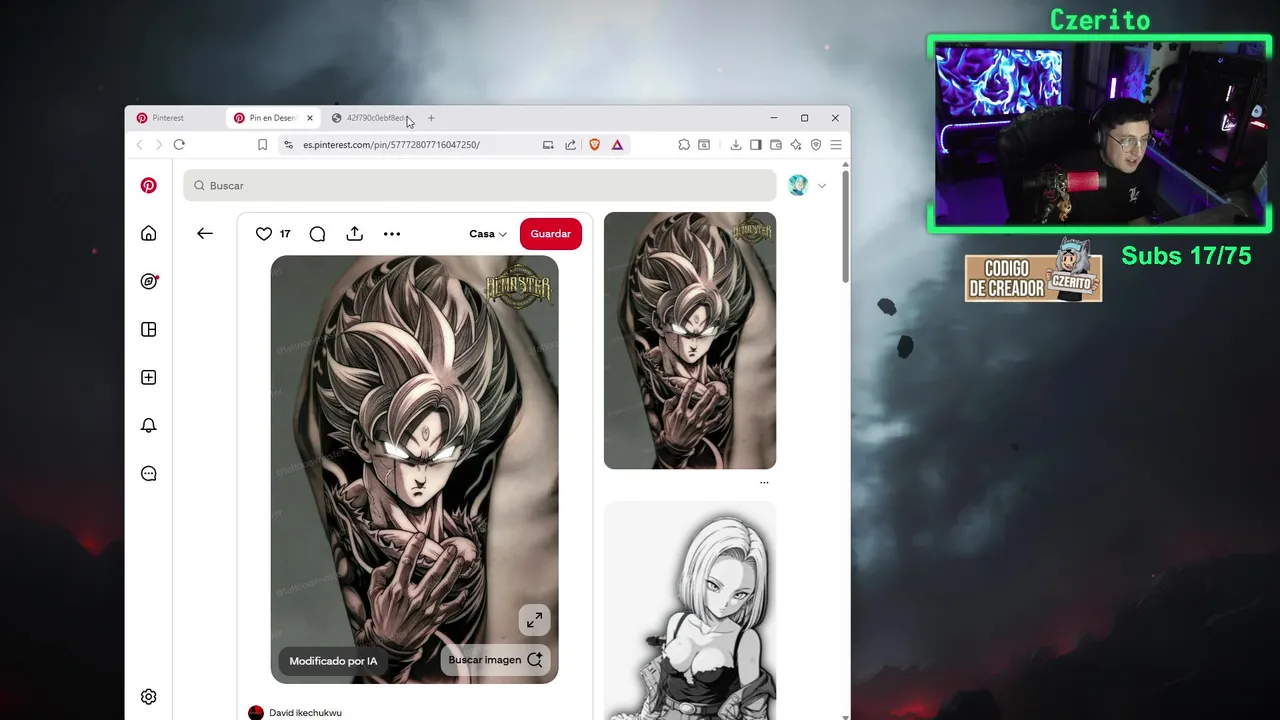Open messages chat bubble icon

point(148,473)
